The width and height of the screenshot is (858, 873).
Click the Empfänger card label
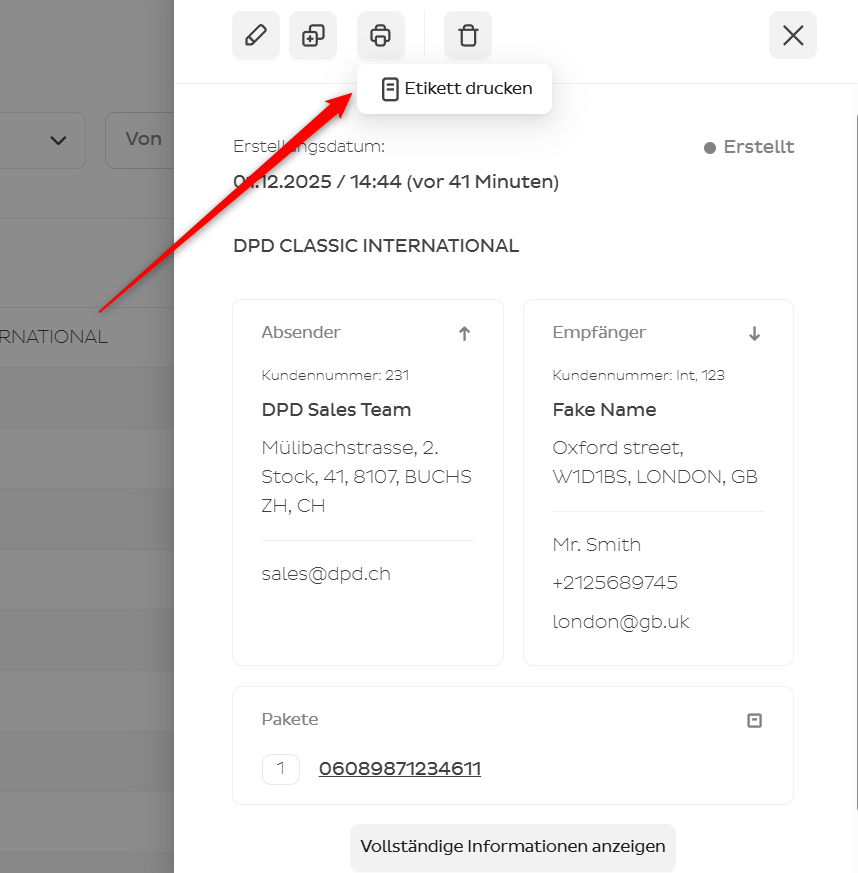[x=599, y=332]
